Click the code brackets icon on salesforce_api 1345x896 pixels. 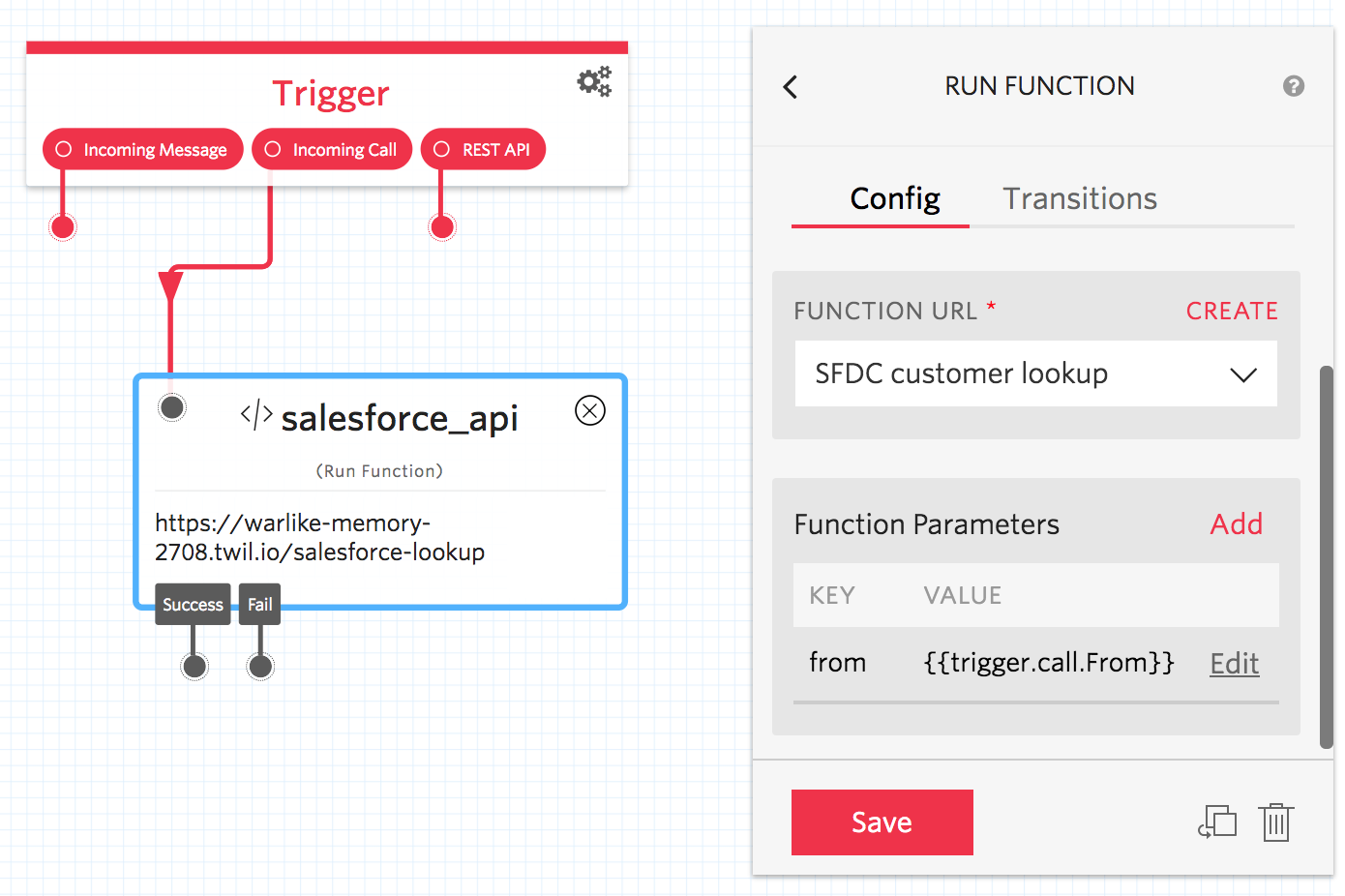tap(256, 415)
